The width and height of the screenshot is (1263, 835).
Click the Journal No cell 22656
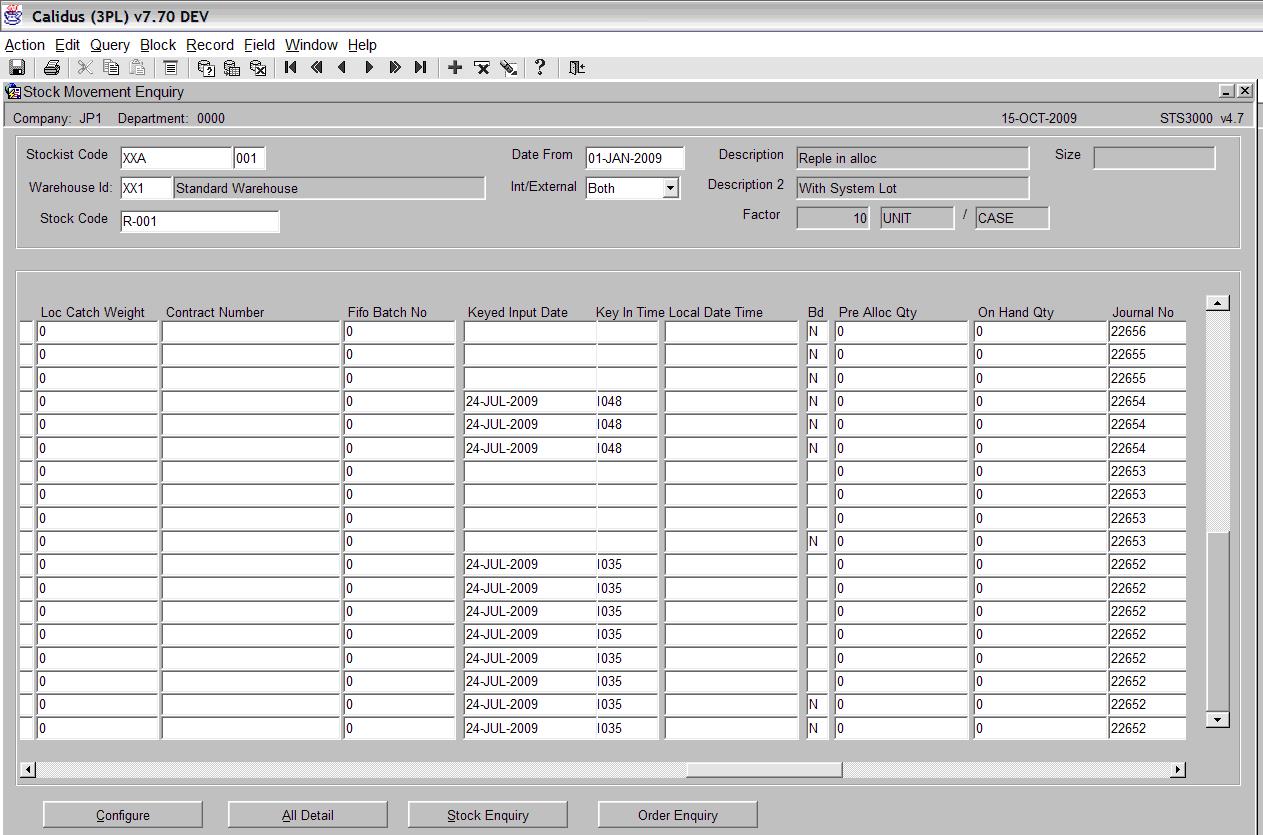1147,331
